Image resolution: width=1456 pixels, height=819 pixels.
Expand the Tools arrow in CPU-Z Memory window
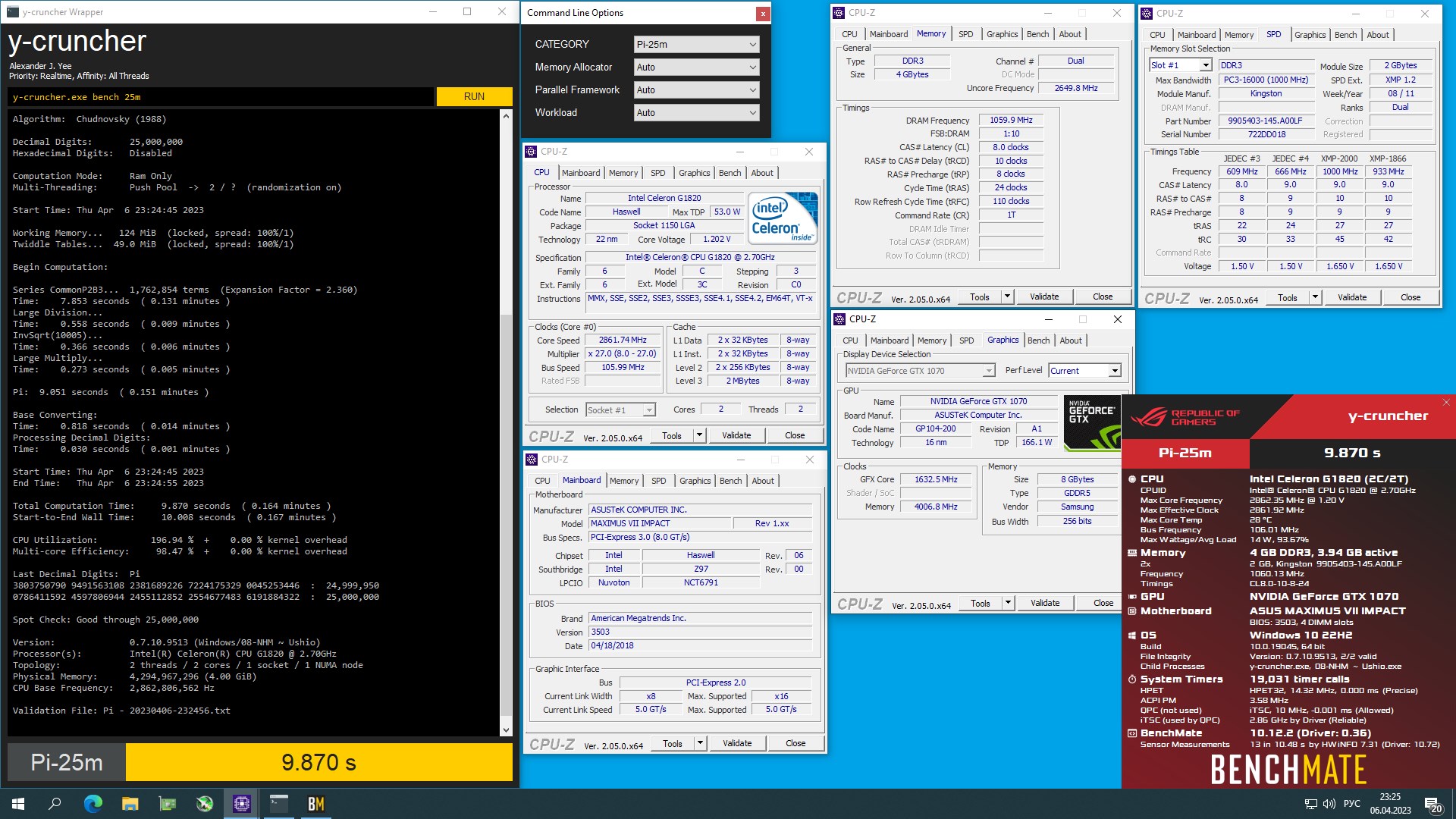[x=1007, y=297]
